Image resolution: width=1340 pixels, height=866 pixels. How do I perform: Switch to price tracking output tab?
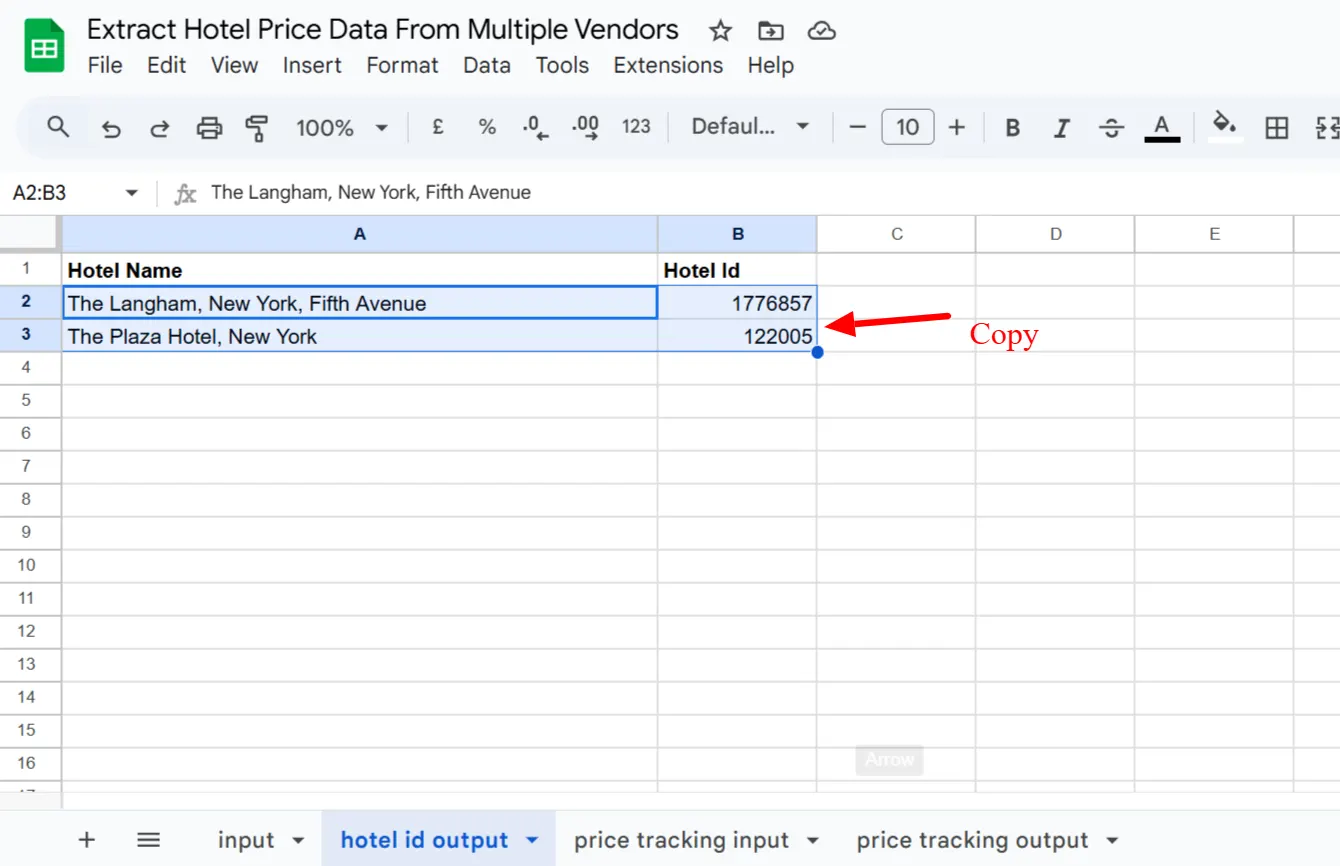click(x=972, y=840)
